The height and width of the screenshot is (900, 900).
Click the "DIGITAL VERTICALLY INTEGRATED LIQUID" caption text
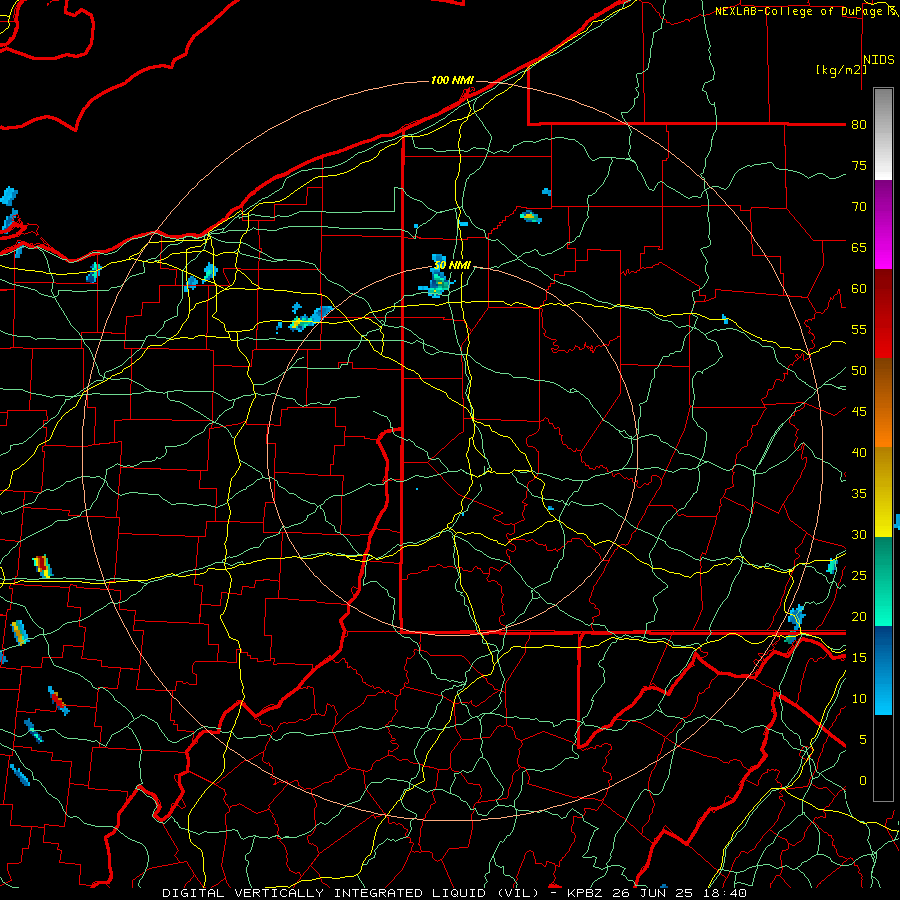pos(325,893)
